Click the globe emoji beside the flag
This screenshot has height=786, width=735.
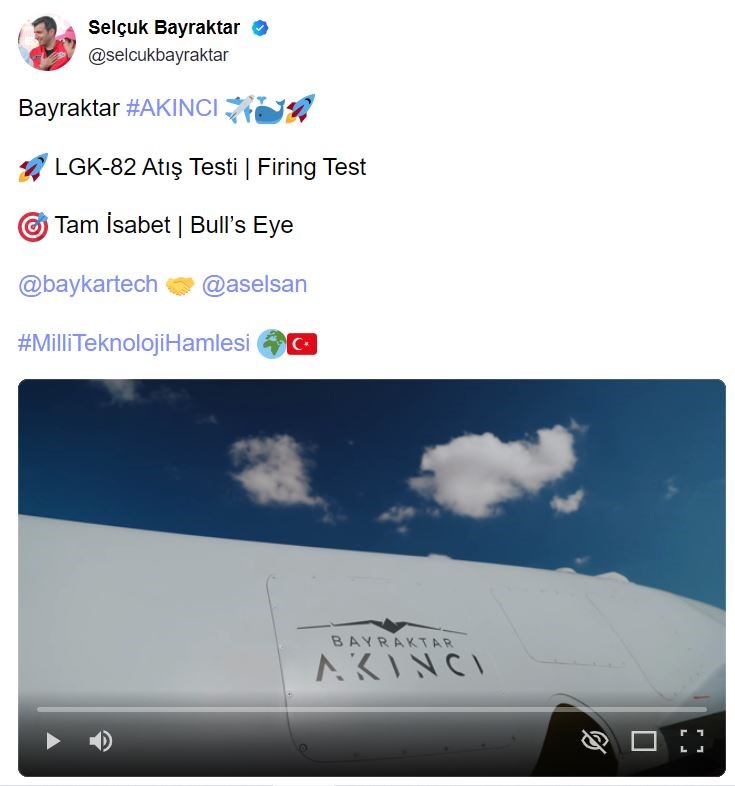pos(271,344)
